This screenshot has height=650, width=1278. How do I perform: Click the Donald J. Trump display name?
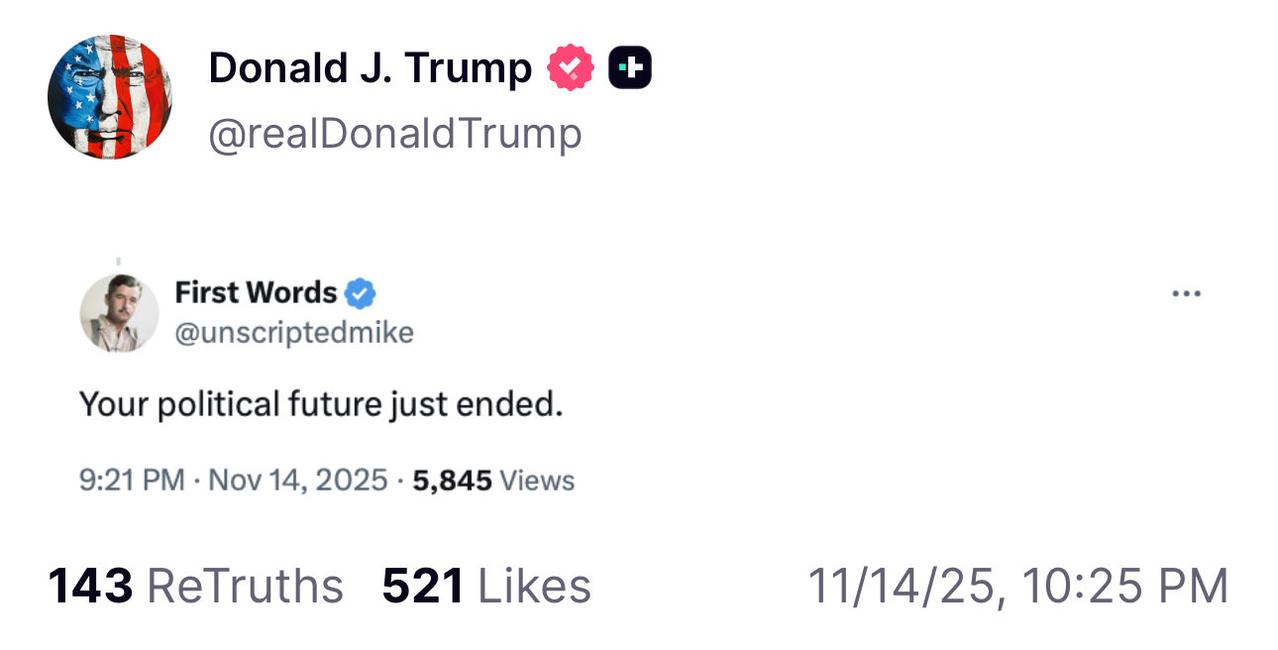pos(370,68)
